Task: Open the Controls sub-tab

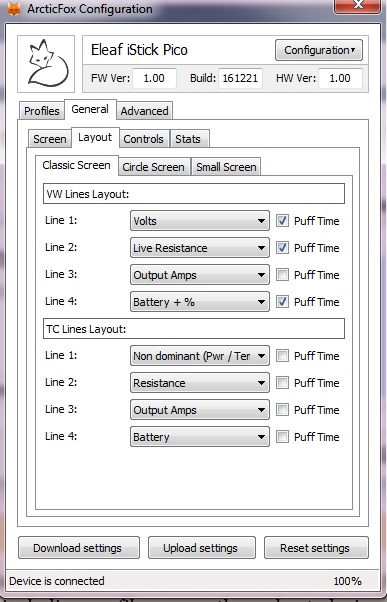Action: tap(144, 139)
